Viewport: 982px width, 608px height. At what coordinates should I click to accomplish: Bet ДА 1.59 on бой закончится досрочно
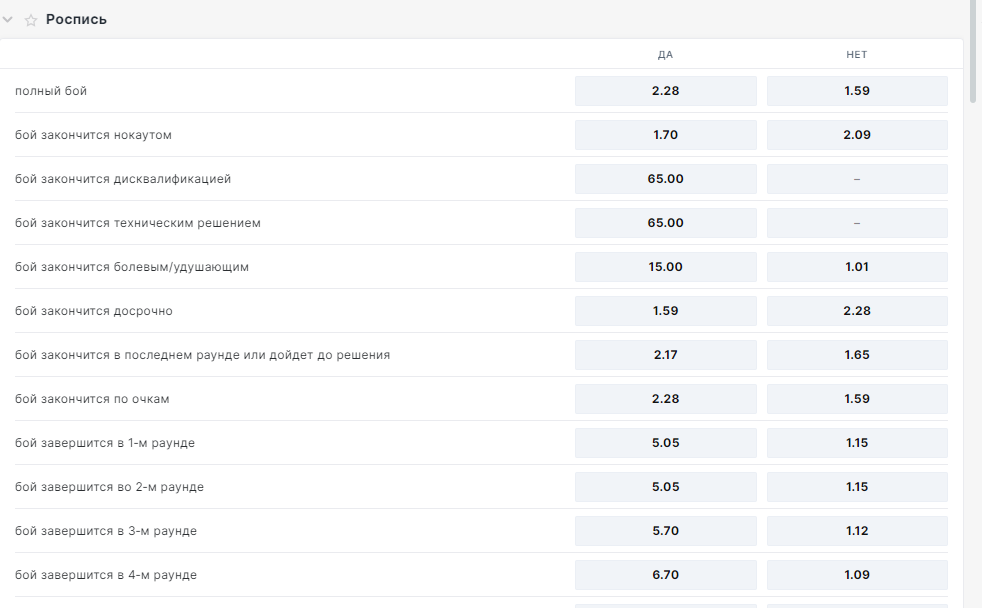[665, 311]
